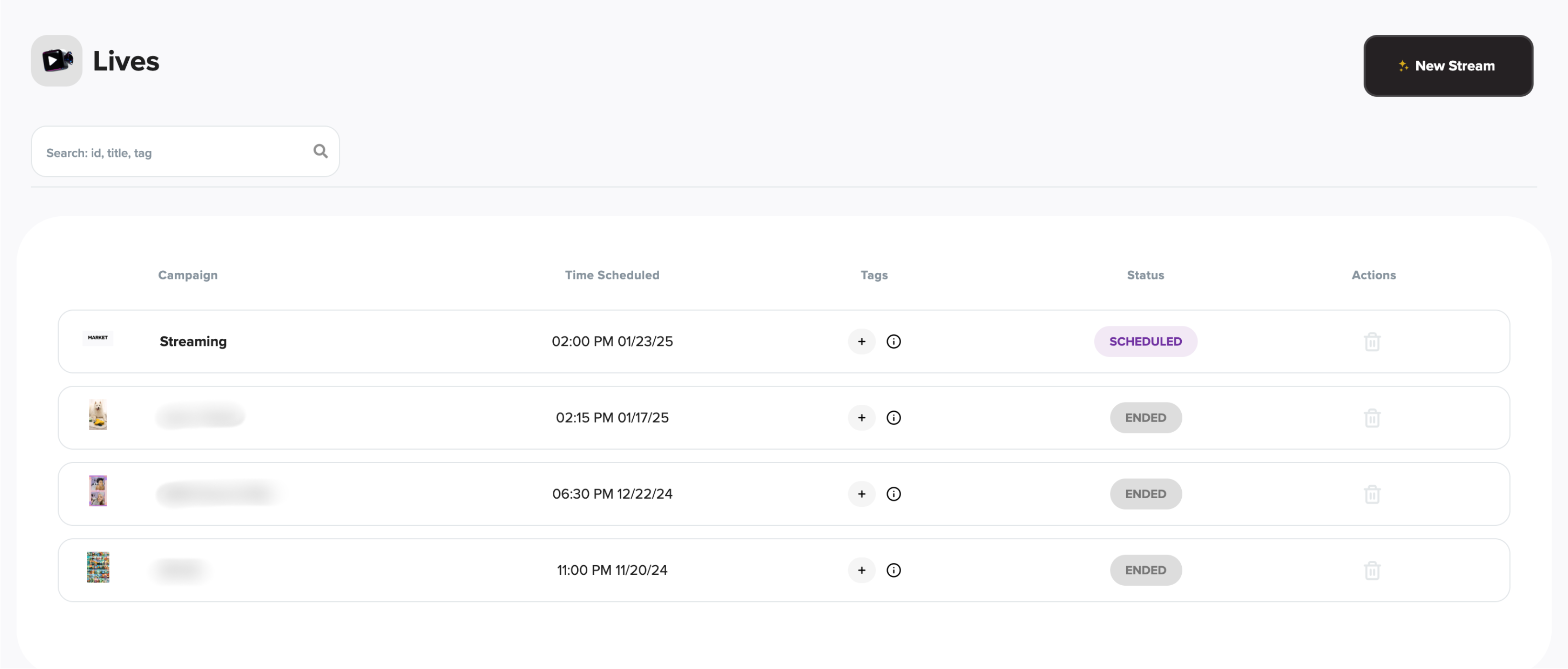Delete the stream scheduled 11/20/24
The height and width of the screenshot is (669, 1568).
[1371, 570]
